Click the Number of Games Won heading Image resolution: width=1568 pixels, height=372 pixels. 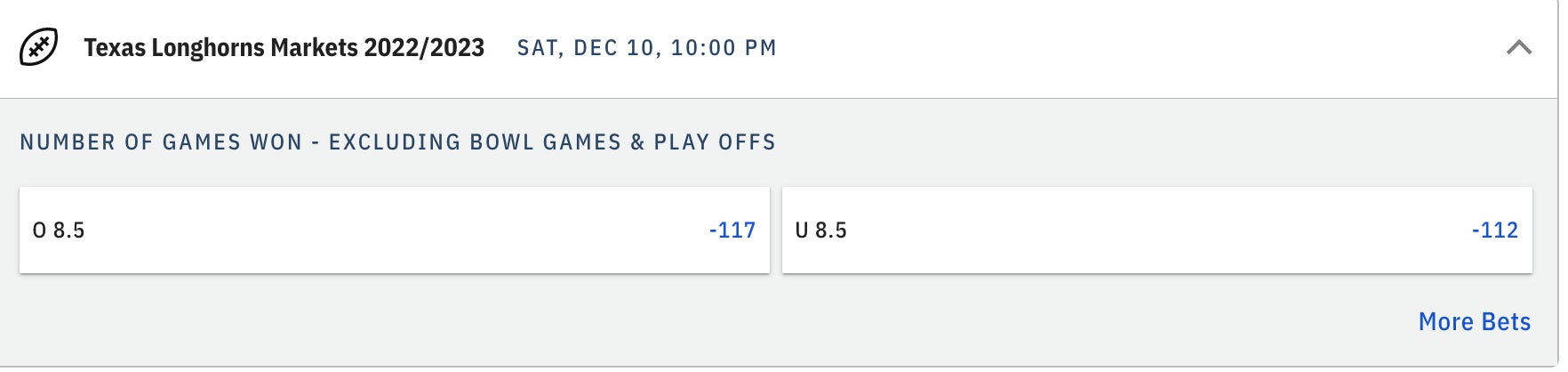coord(161,142)
